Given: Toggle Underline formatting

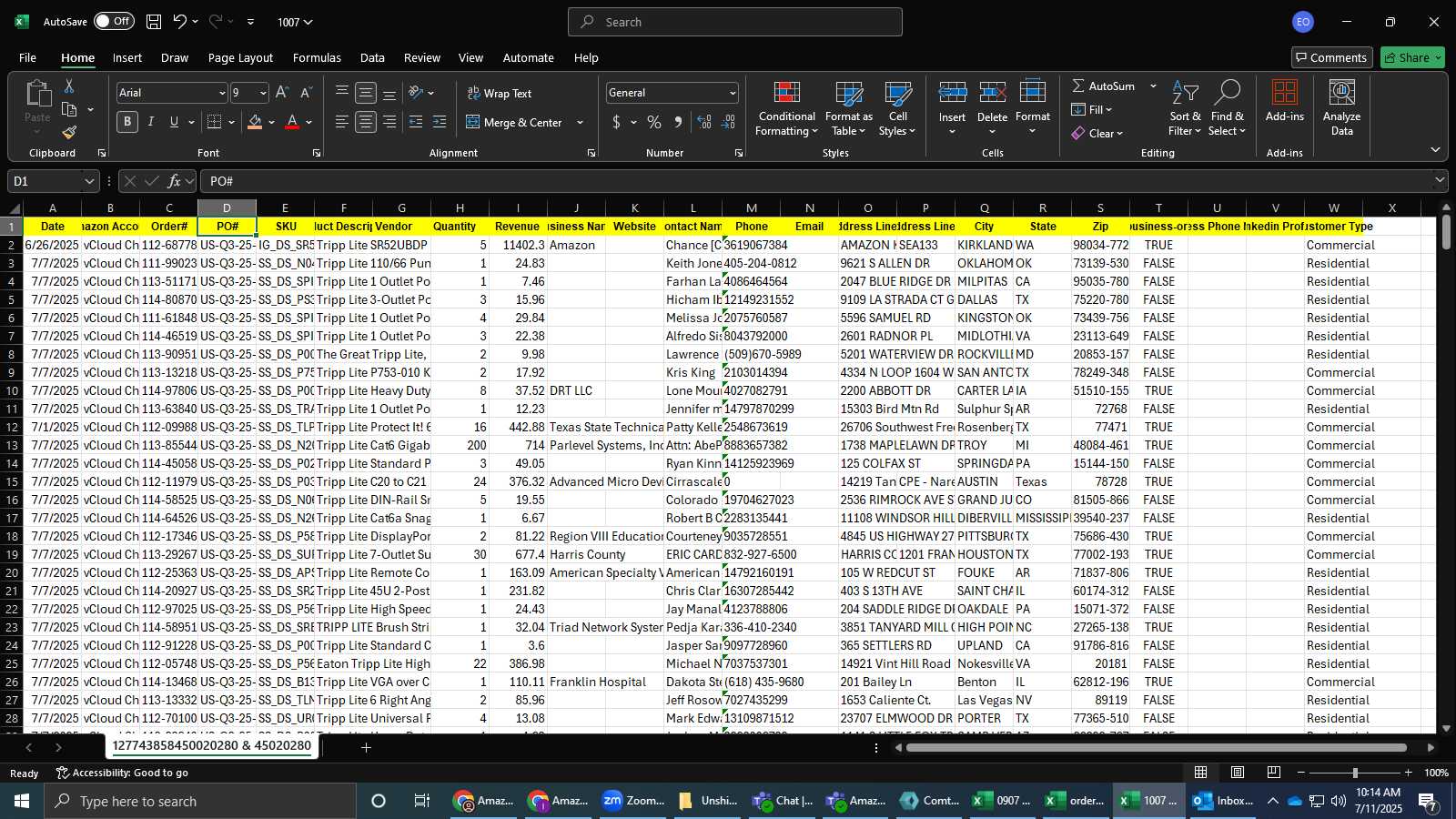Looking at the screenshot, I should tap(174, 122).
